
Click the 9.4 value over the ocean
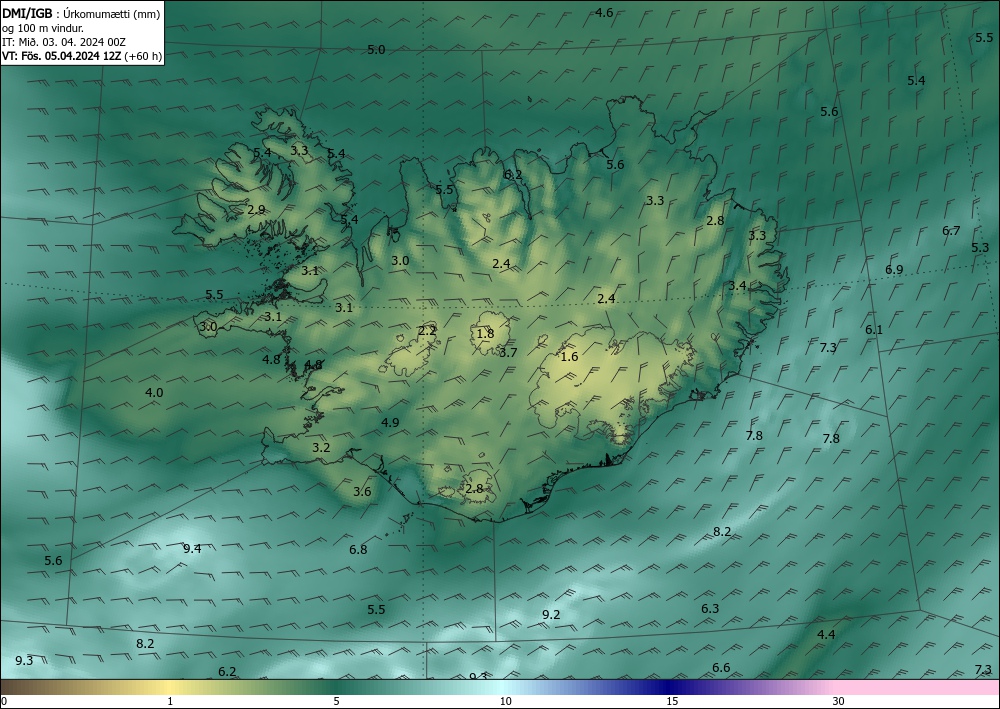tap(192, 548)
